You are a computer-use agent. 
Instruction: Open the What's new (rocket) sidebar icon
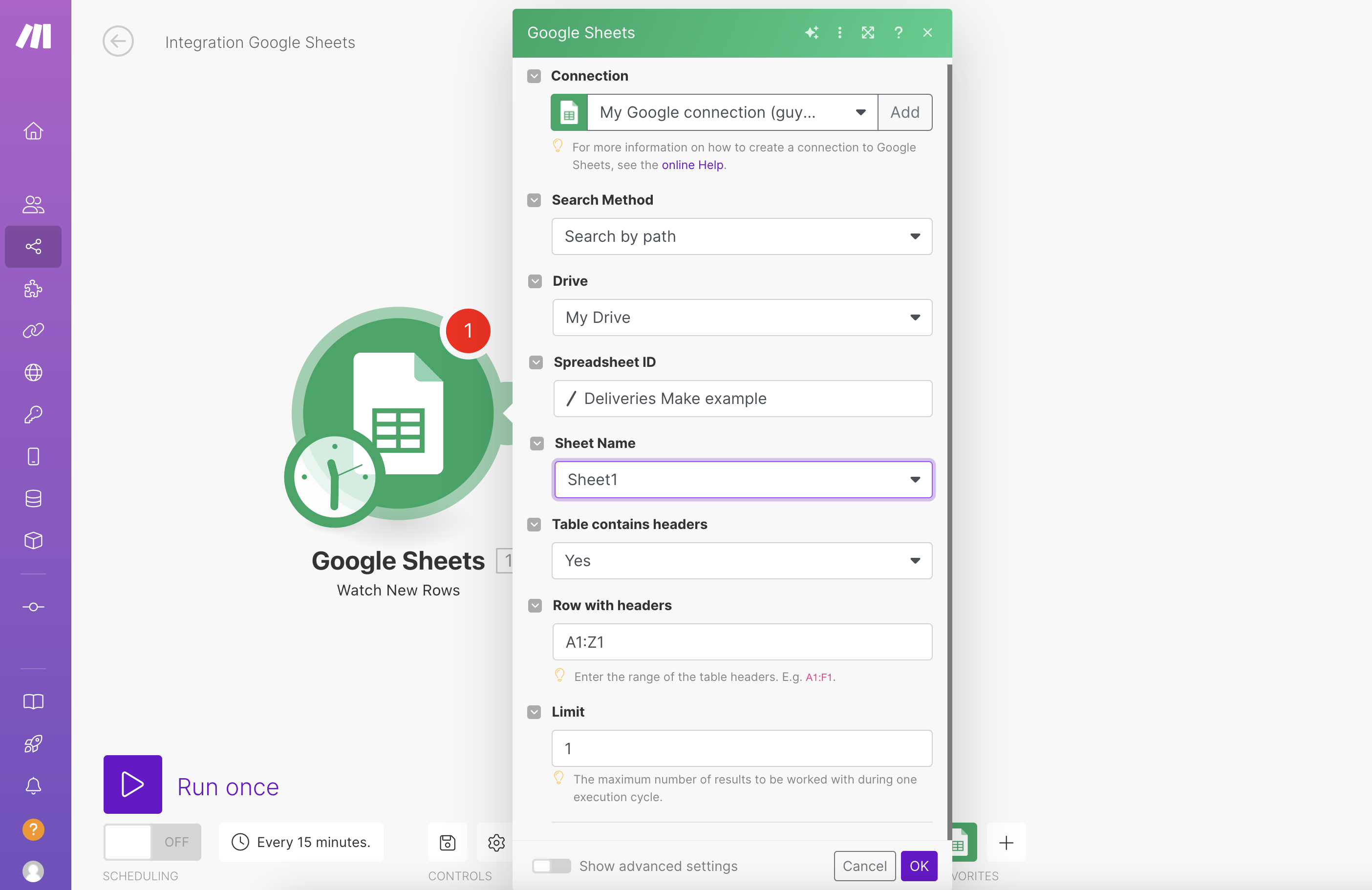point(33,743)
